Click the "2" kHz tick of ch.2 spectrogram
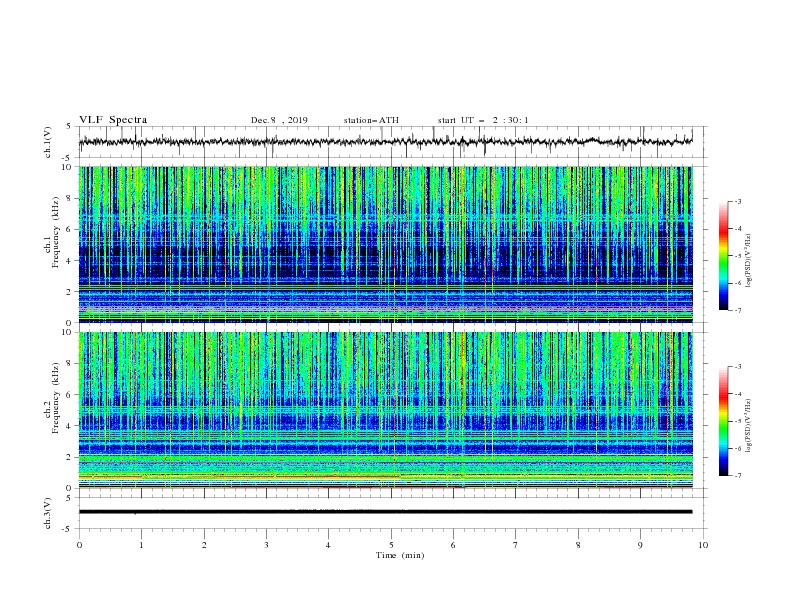Screen dimensions: 792x612 [70, 457]
